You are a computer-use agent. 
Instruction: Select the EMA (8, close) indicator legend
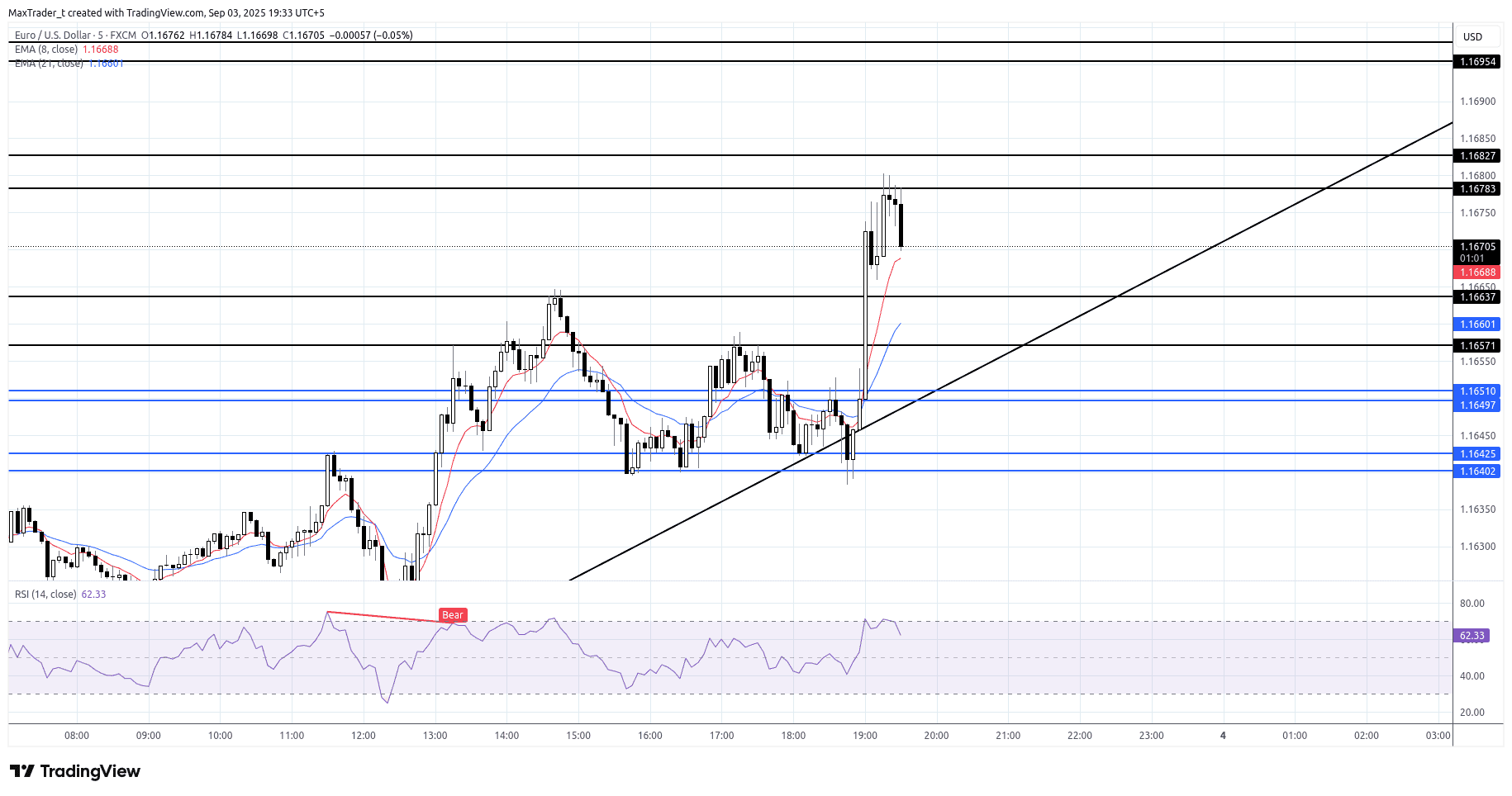point(46,50)
